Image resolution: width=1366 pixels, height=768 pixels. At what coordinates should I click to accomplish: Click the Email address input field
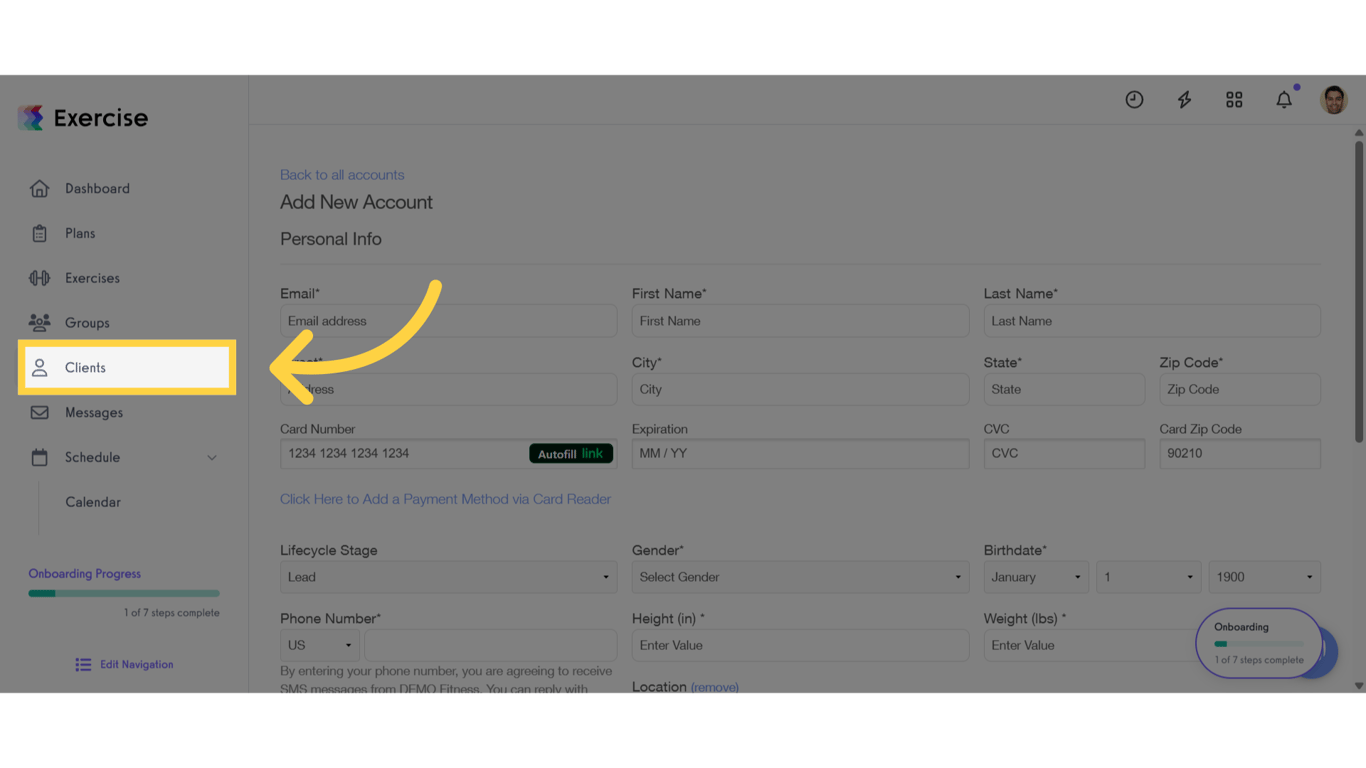point(447,320)
